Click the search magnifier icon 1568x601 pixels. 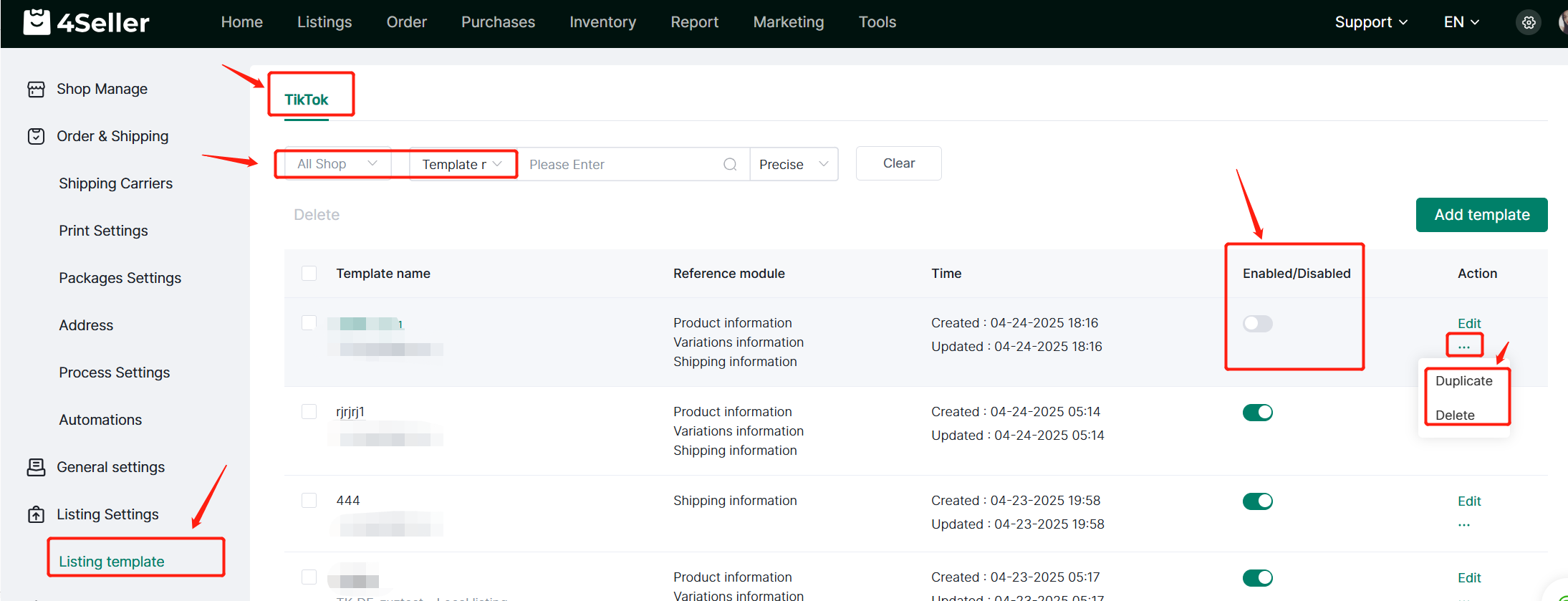point(730,165)
